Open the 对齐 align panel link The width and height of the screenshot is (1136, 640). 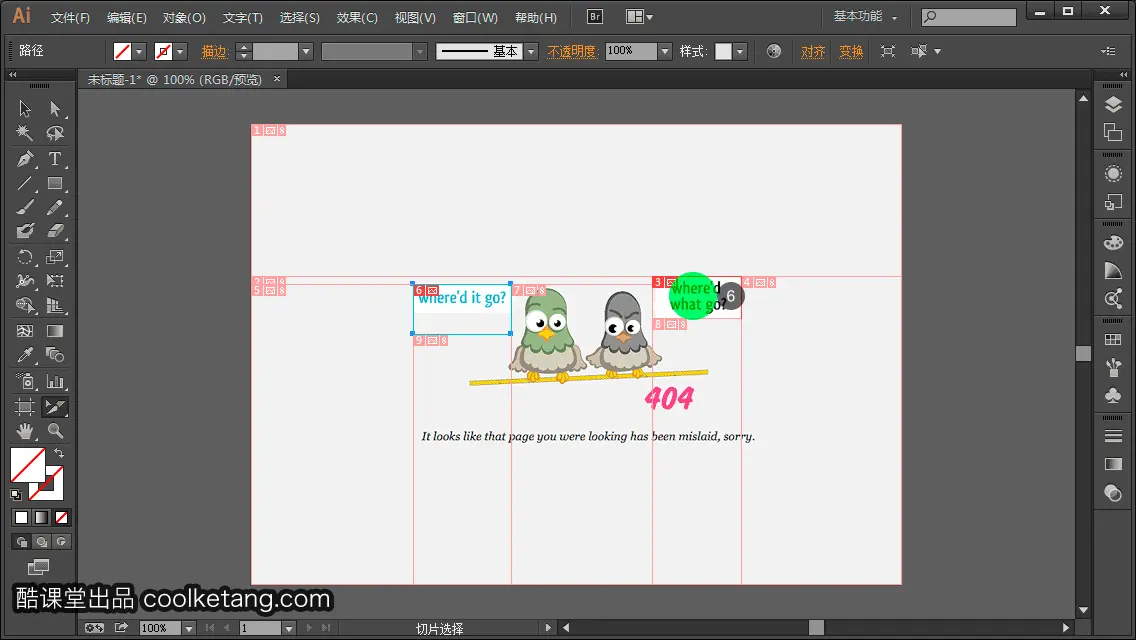(813, 51)
